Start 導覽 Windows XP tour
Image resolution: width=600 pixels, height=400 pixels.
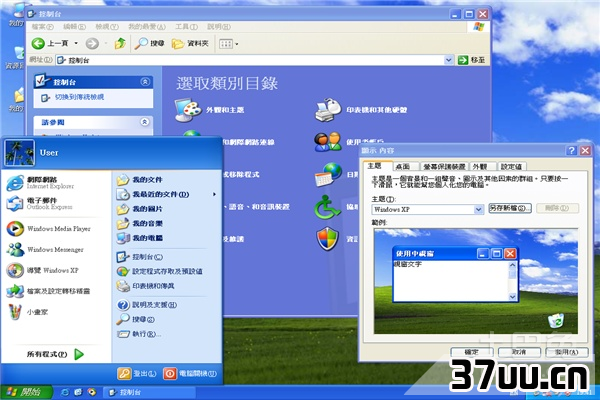(42, 270)
